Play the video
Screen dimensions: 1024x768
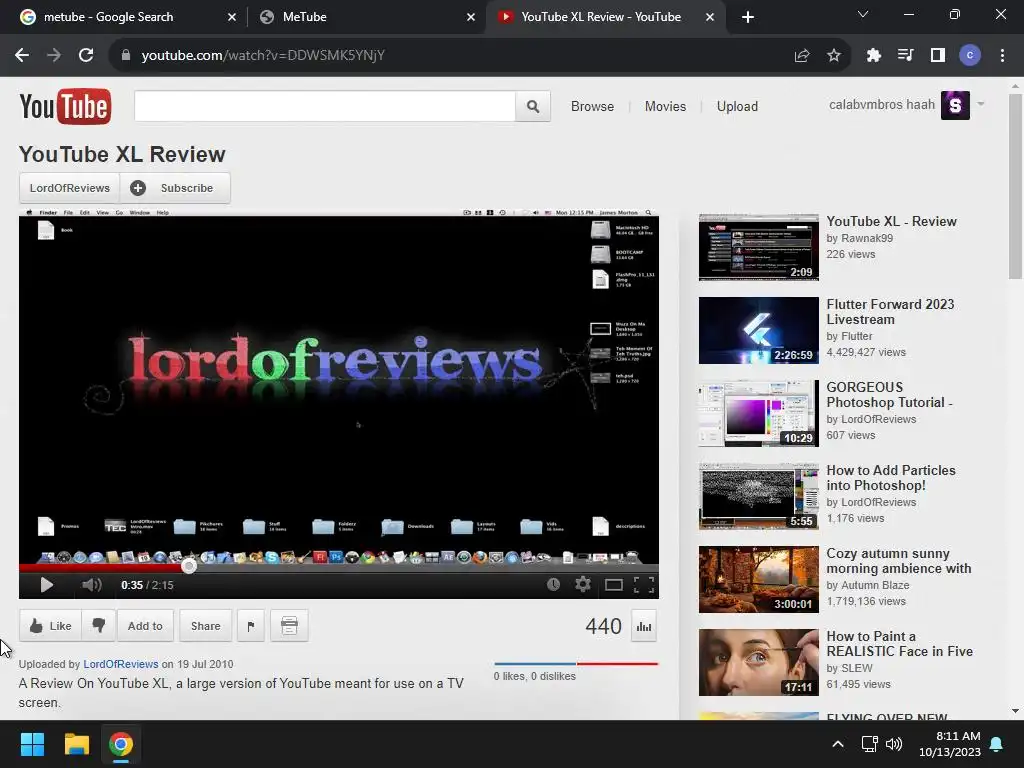click(x=46, y=584)
